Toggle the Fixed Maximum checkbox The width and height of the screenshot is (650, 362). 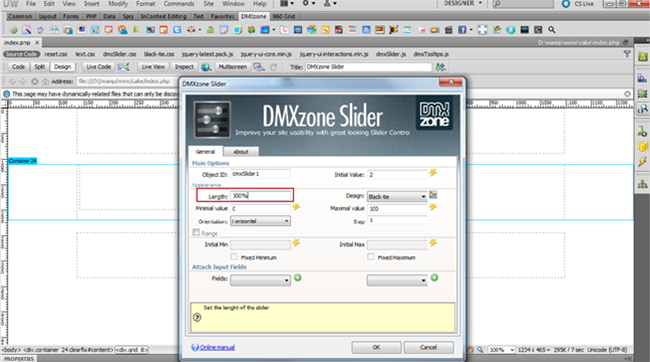point(371,257)
